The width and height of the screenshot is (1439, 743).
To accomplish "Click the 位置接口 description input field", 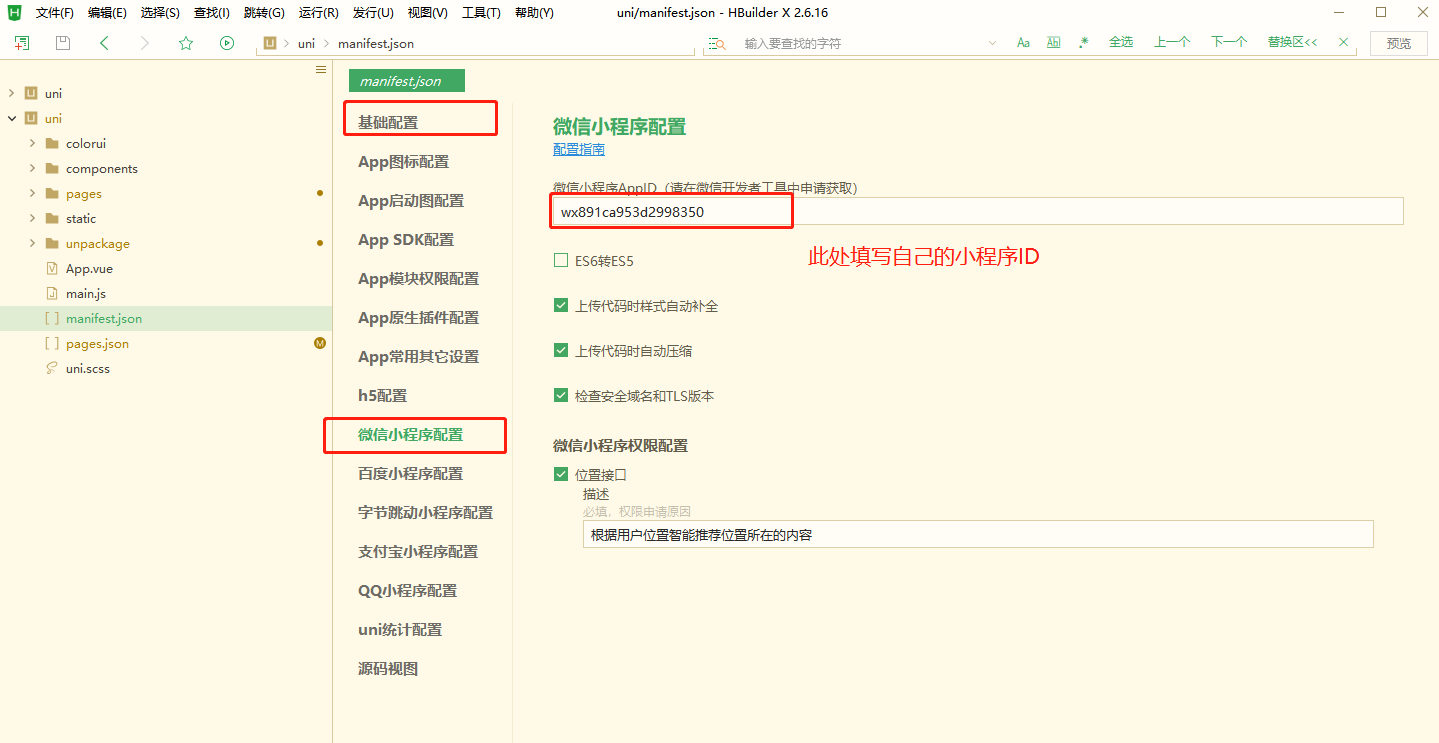I will [x=978, y=534].
